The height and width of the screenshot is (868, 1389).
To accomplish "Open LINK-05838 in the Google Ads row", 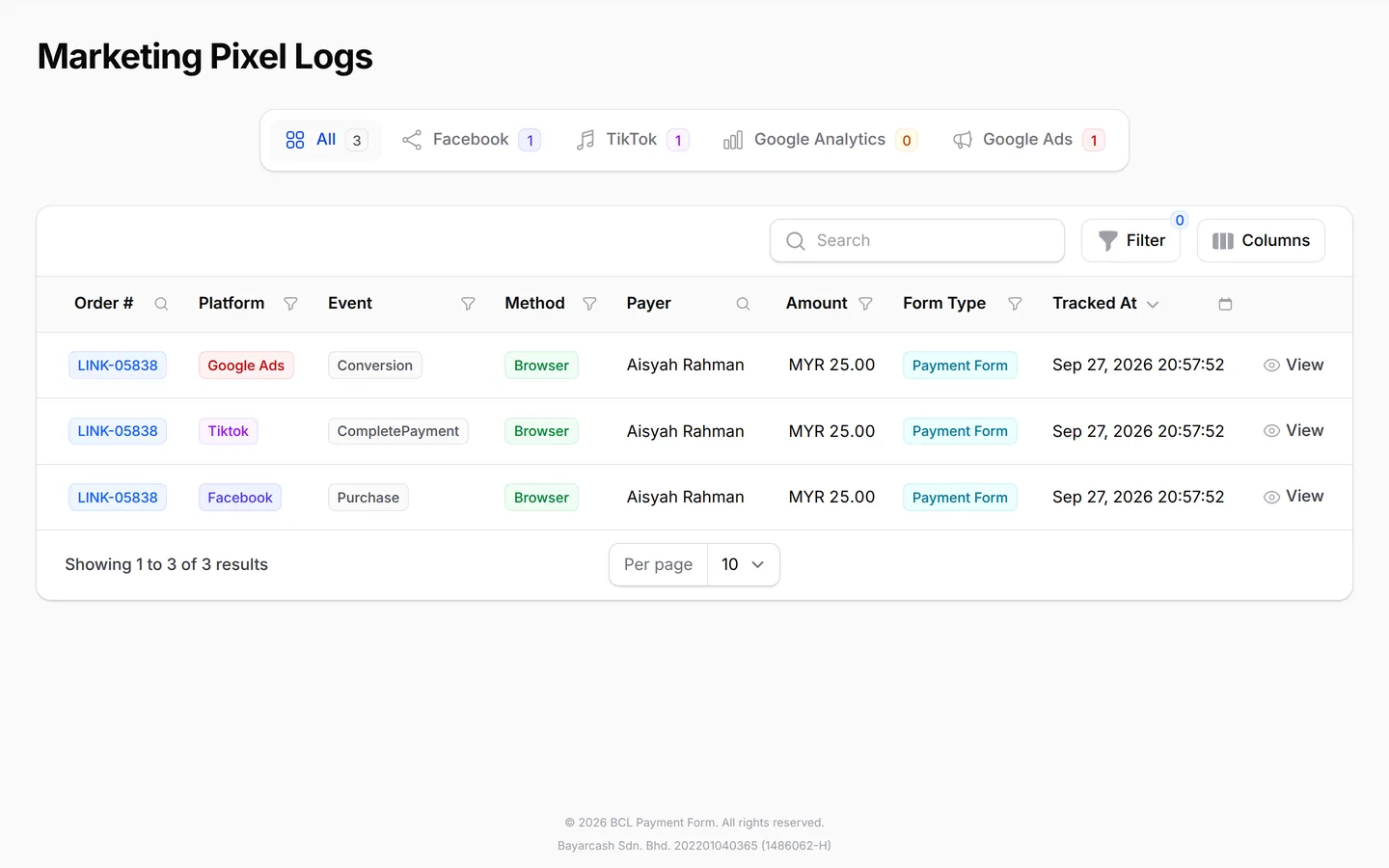I will [x=118, y=366].
